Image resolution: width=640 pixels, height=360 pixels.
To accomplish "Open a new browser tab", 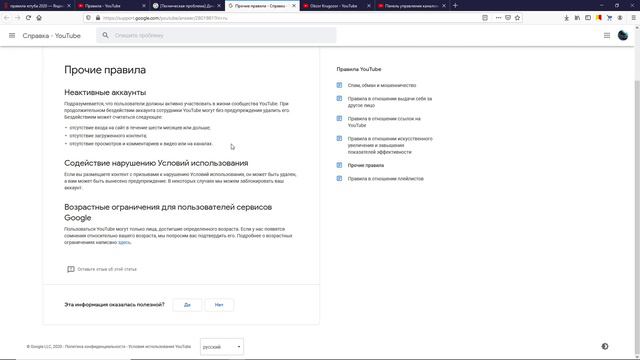I will tap(455, 6).
